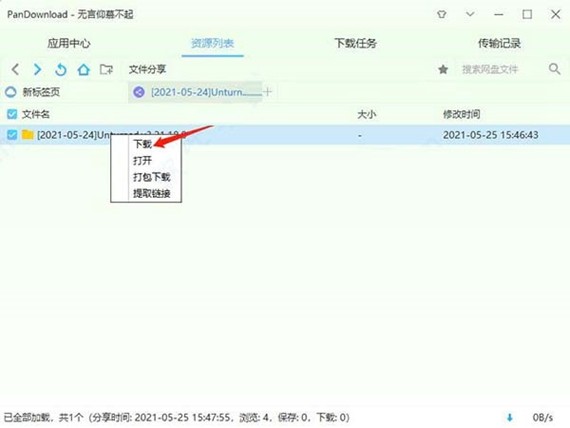Image resolution: width=570 pixels, height=428 pixels.
Task: Expand the title bar dropdown chevron
Action: tap(470, 15)
